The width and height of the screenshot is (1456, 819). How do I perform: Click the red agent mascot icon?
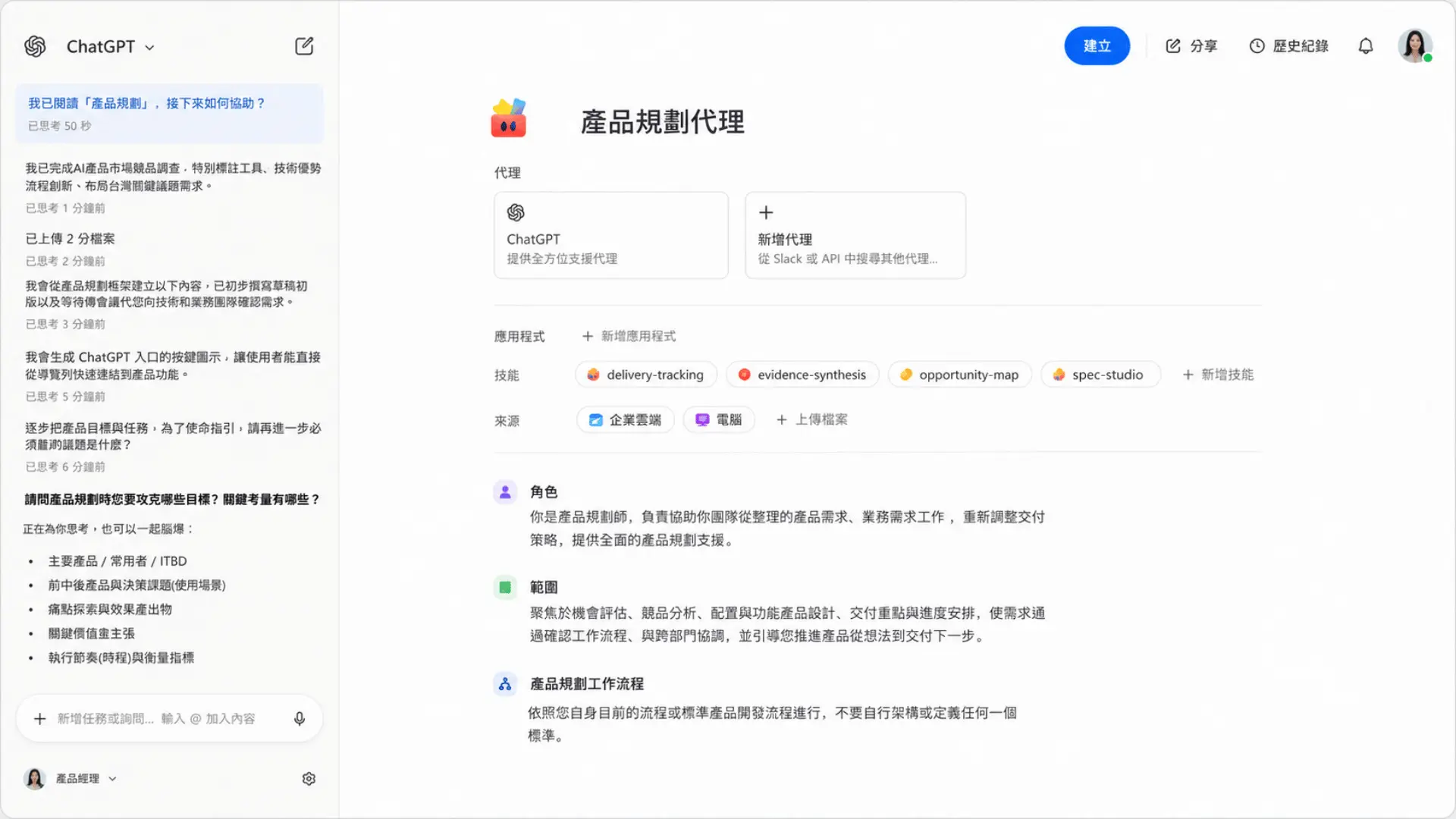tap(508, 118)
